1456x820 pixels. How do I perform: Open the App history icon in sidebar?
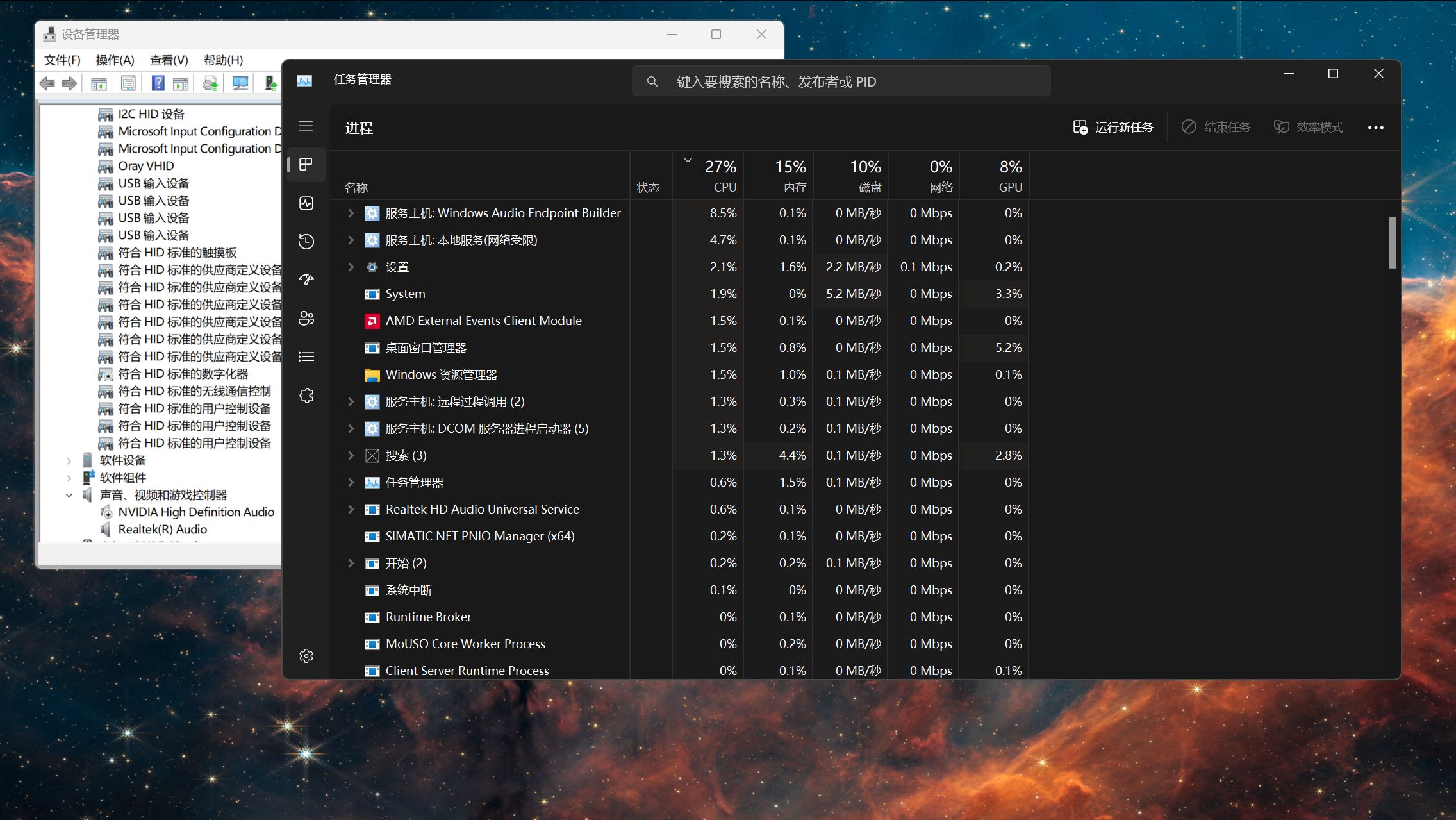click(x=306, y=241)
